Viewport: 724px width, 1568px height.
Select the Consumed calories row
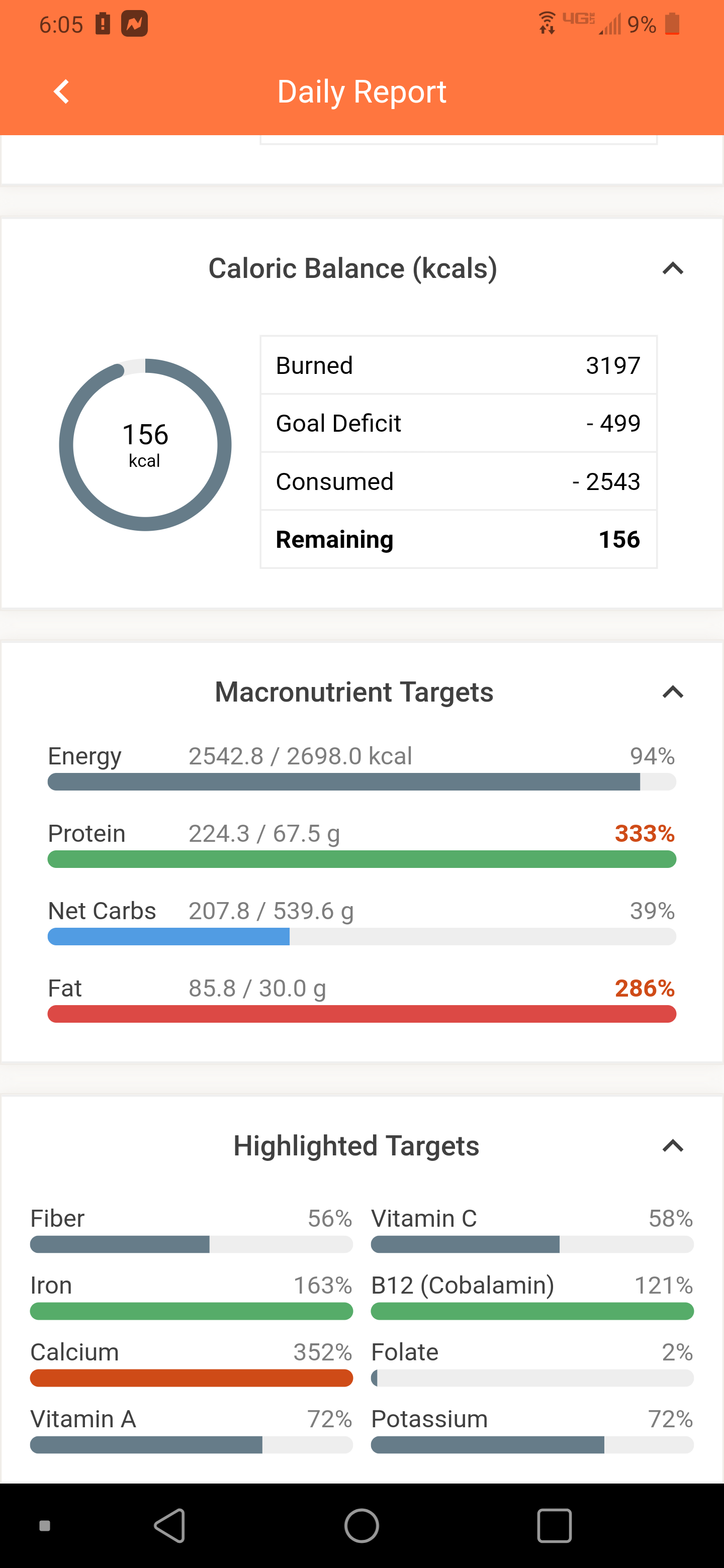click(x=458, y=481)
